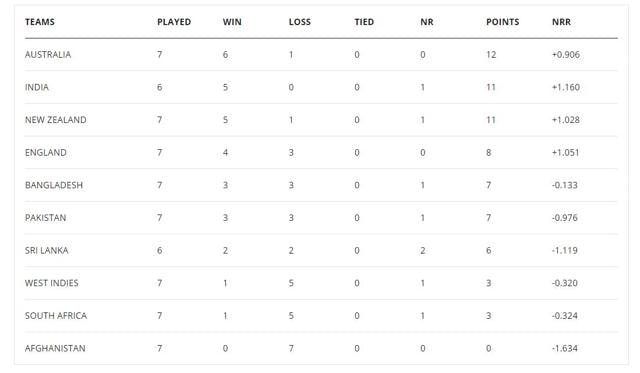Click the TEAMS column header
The image size is (640, 373).
[40, 22]
